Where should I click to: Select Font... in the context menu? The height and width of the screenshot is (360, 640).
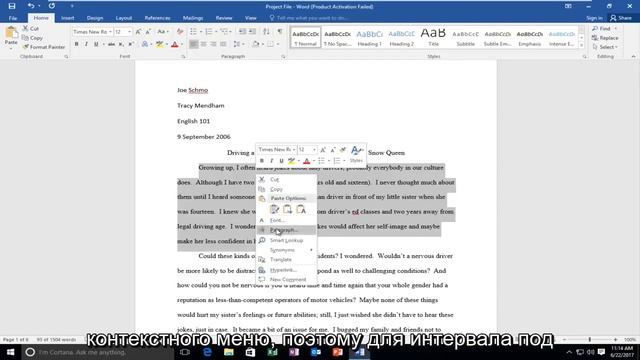point(287,220)
